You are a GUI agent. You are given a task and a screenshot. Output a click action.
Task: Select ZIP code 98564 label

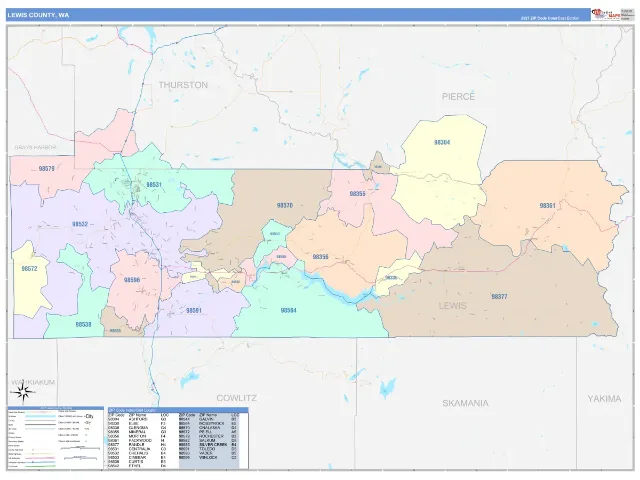[x=288, y=311]
